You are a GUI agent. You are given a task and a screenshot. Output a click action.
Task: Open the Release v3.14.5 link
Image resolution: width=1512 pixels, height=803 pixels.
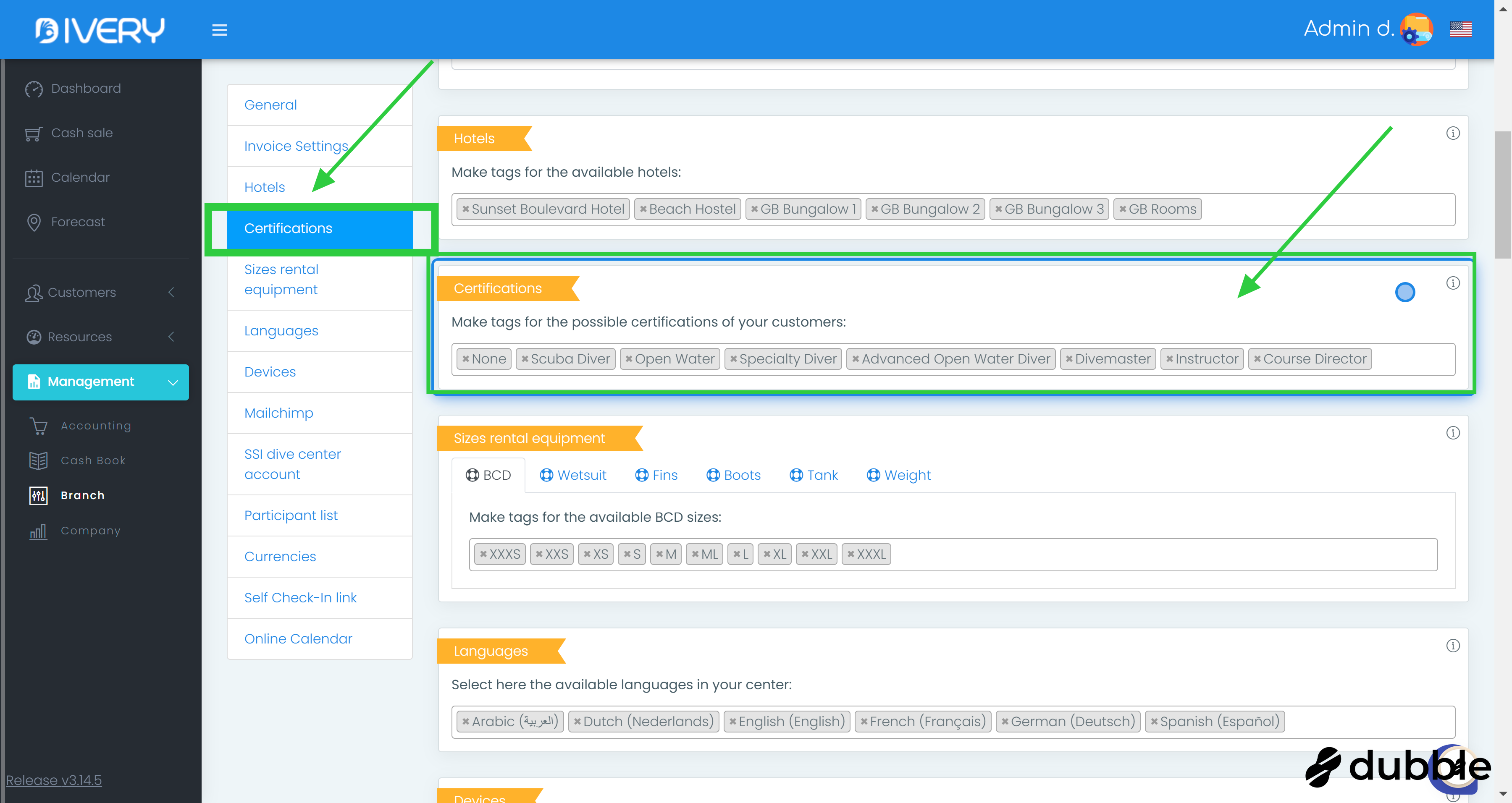pyautogui.click(x=53, y=780)
